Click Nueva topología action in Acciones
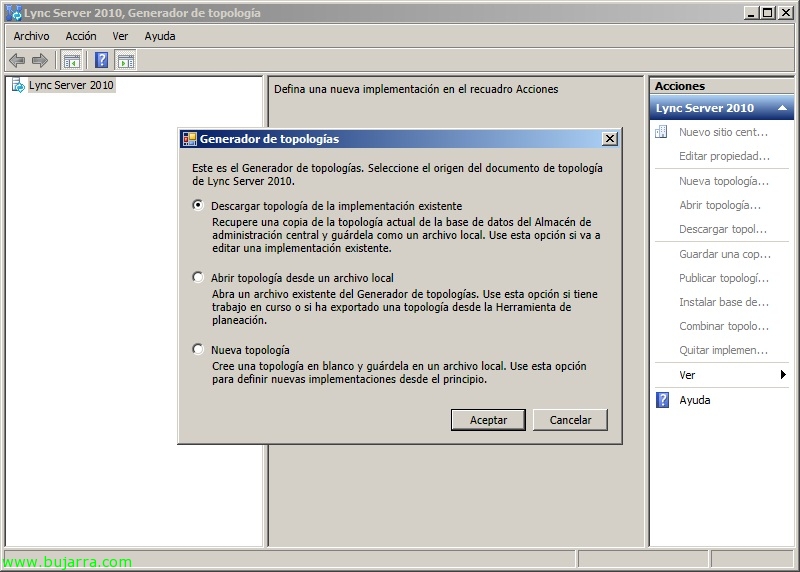The image size is (800, 572). point(723,181)
